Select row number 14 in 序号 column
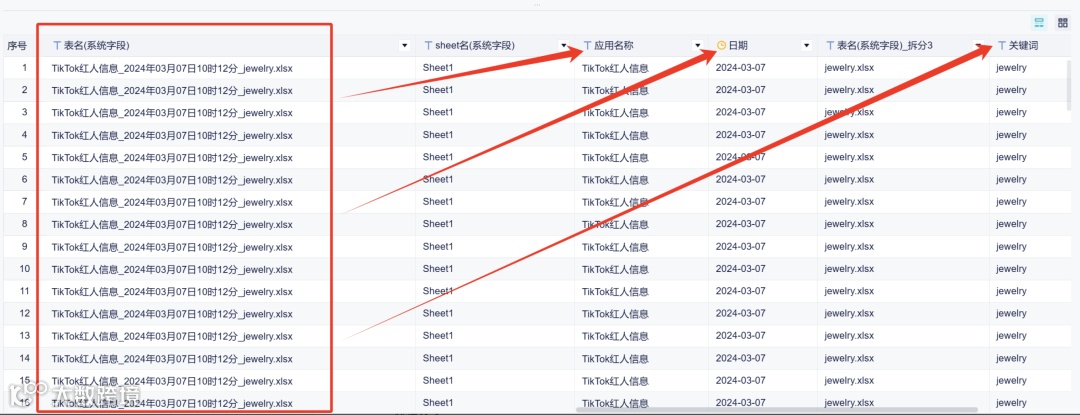The height and width of the screenshot is (415, 1080). click(x=25, y=358)
